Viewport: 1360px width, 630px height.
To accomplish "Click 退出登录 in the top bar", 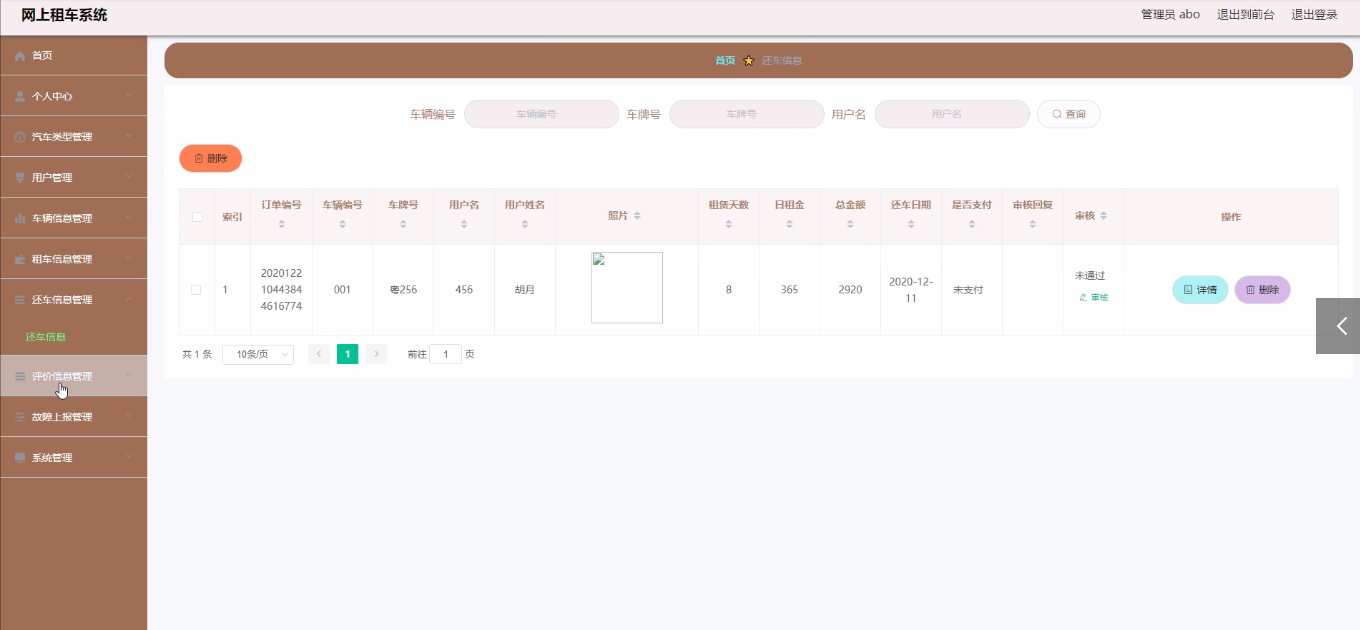I will (x=1314, y=15).
